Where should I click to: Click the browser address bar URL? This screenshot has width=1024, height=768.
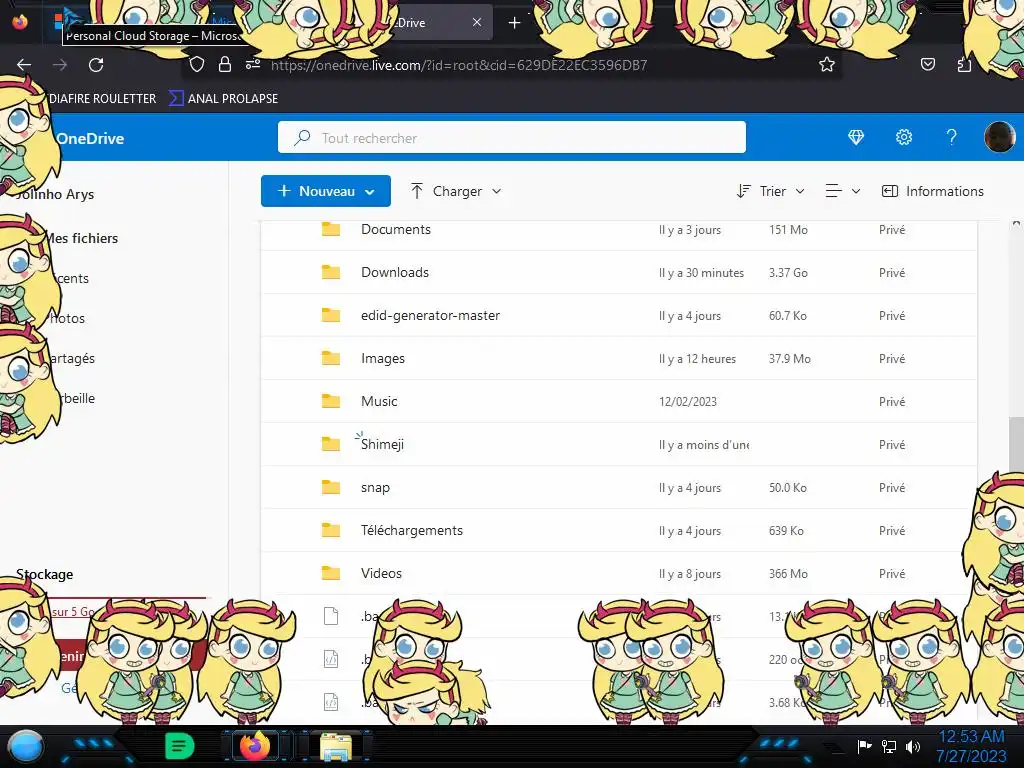point(458,65)
